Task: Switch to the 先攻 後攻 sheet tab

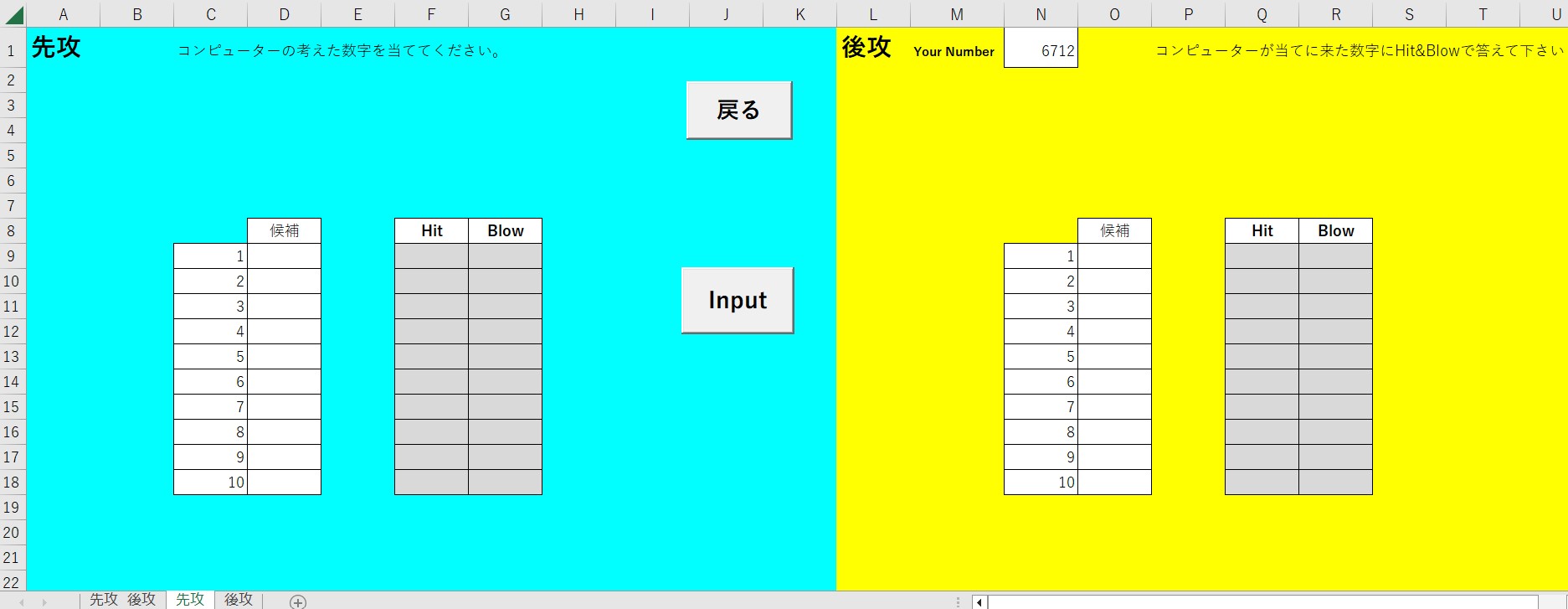Action: pos(122,600)
